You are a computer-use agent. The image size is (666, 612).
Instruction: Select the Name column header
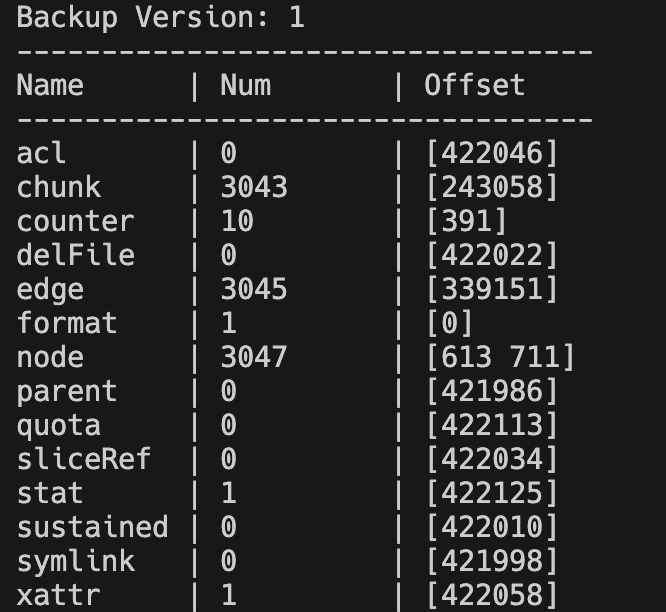pyautogui.click(x=50, y=85)
